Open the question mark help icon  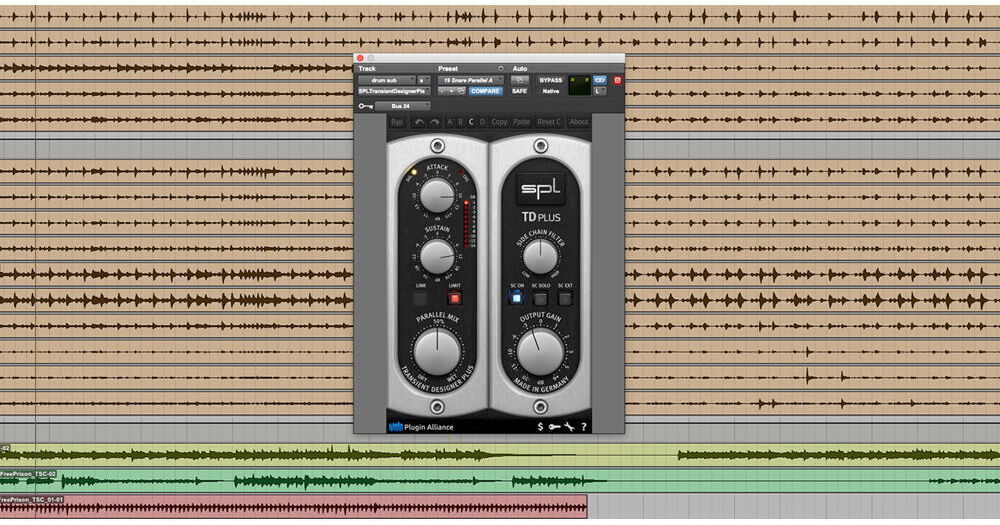click(x=584, y=427)
